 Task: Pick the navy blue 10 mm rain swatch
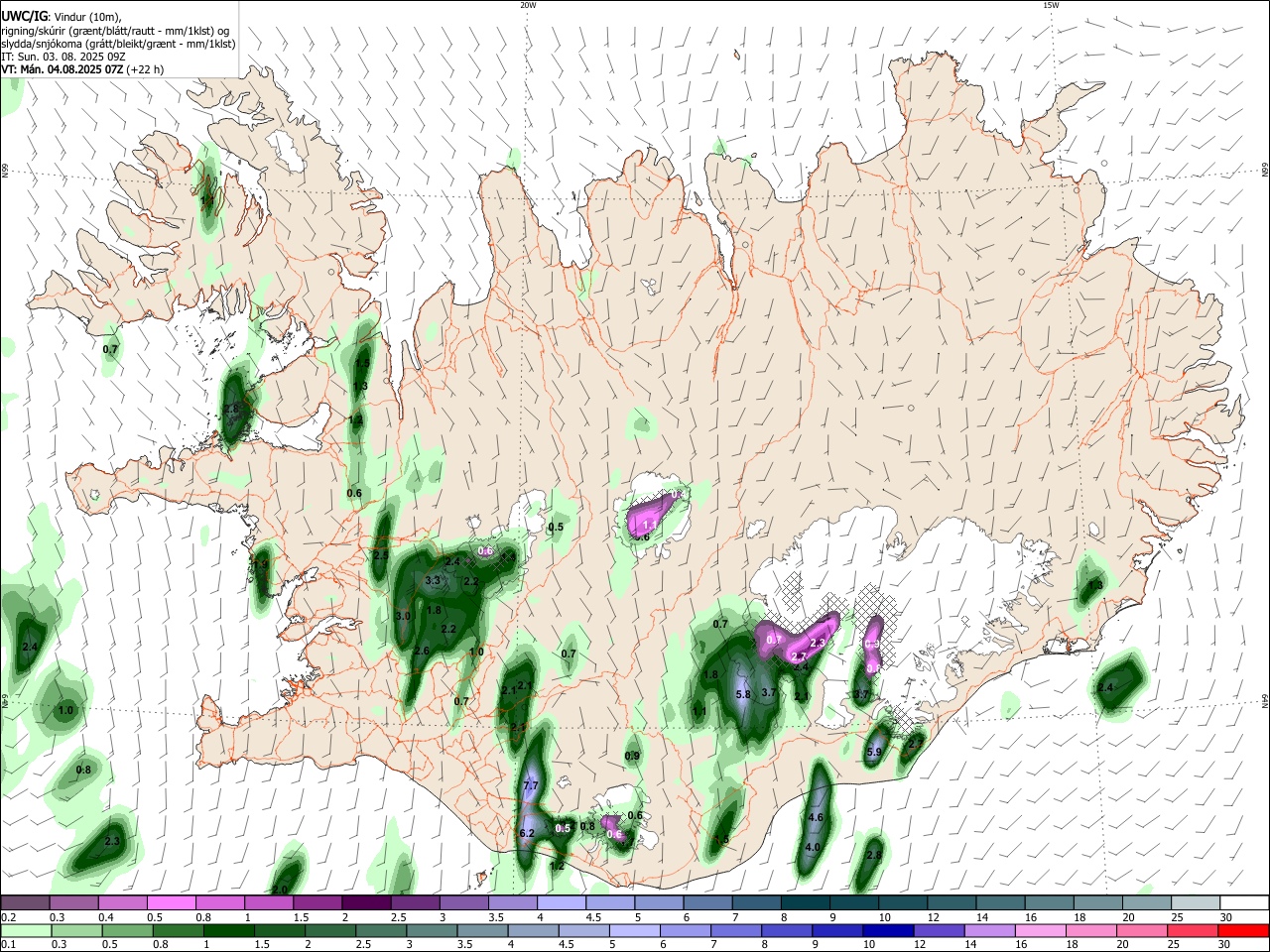pyautogui.click(x=888, y=930)
